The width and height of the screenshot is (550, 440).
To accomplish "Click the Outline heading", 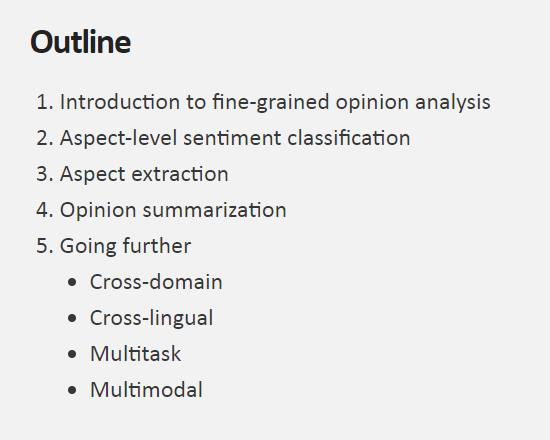I will (x=81, y=42).
